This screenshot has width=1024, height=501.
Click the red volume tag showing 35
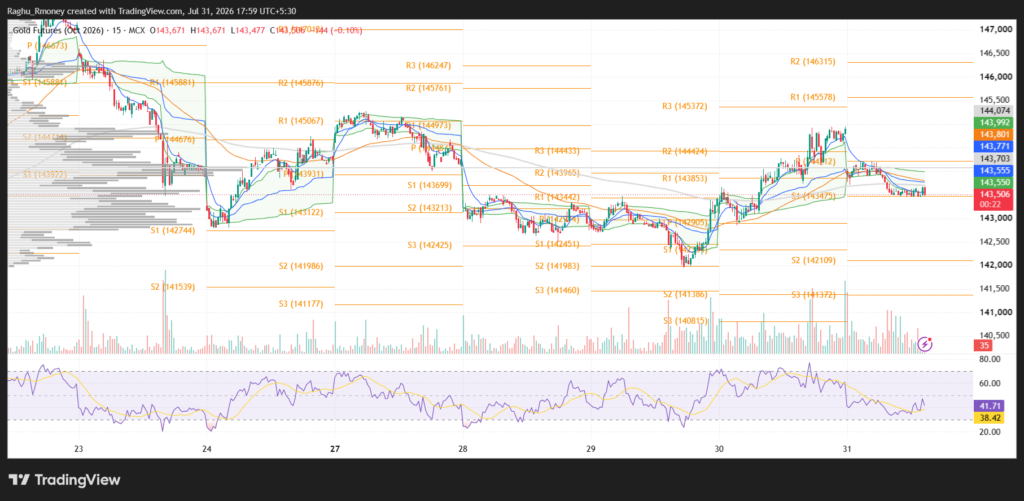tap(982, 346)
